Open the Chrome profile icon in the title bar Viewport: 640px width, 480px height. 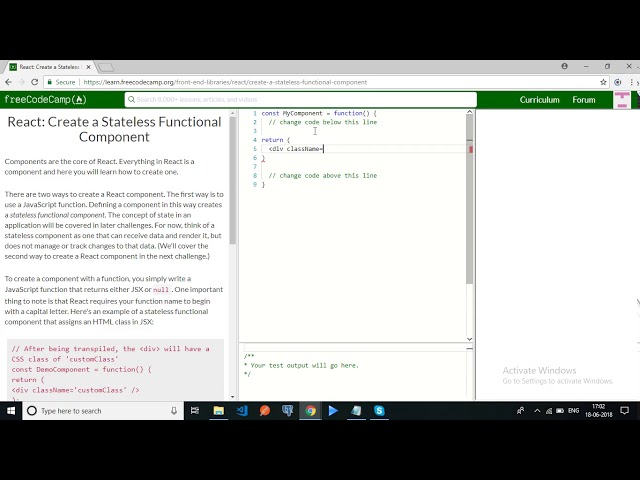(x=564, y=66)
